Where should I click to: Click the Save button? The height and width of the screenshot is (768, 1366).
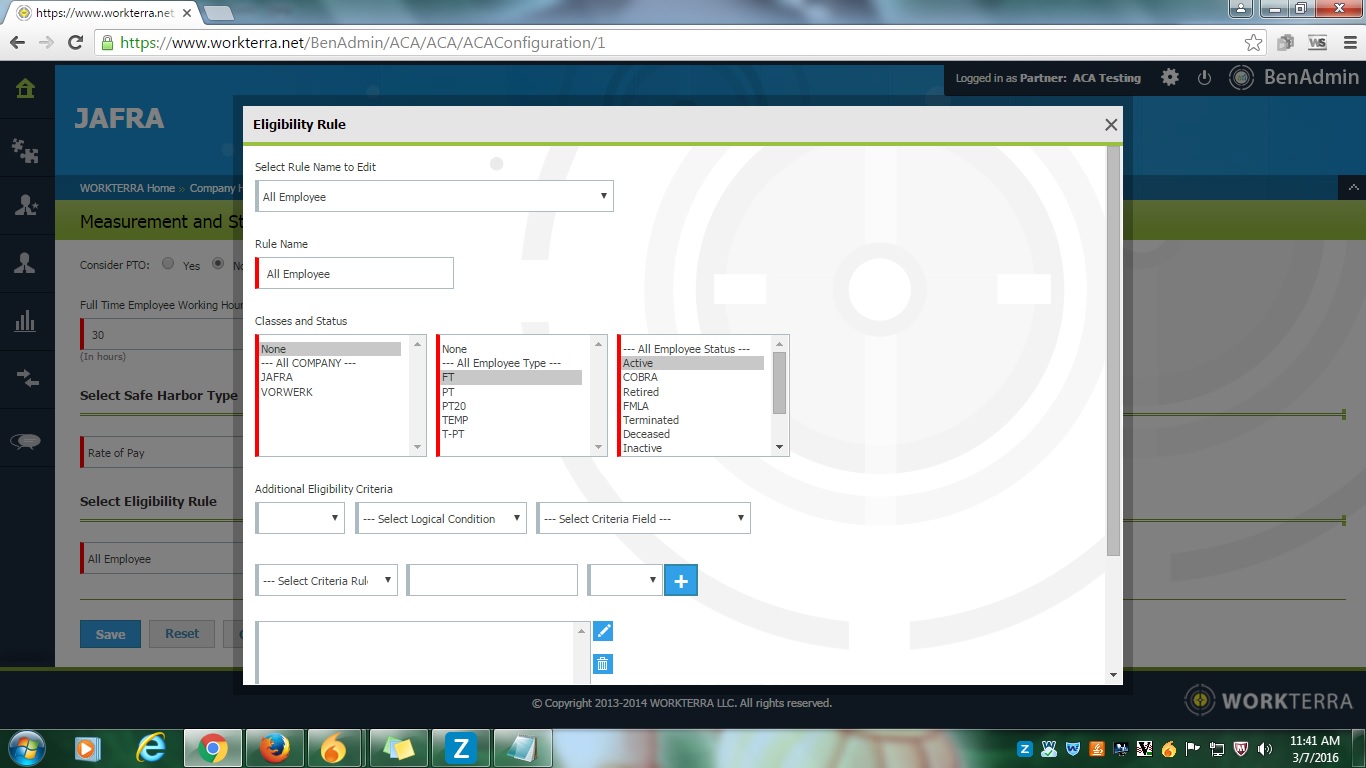[110, 634]
